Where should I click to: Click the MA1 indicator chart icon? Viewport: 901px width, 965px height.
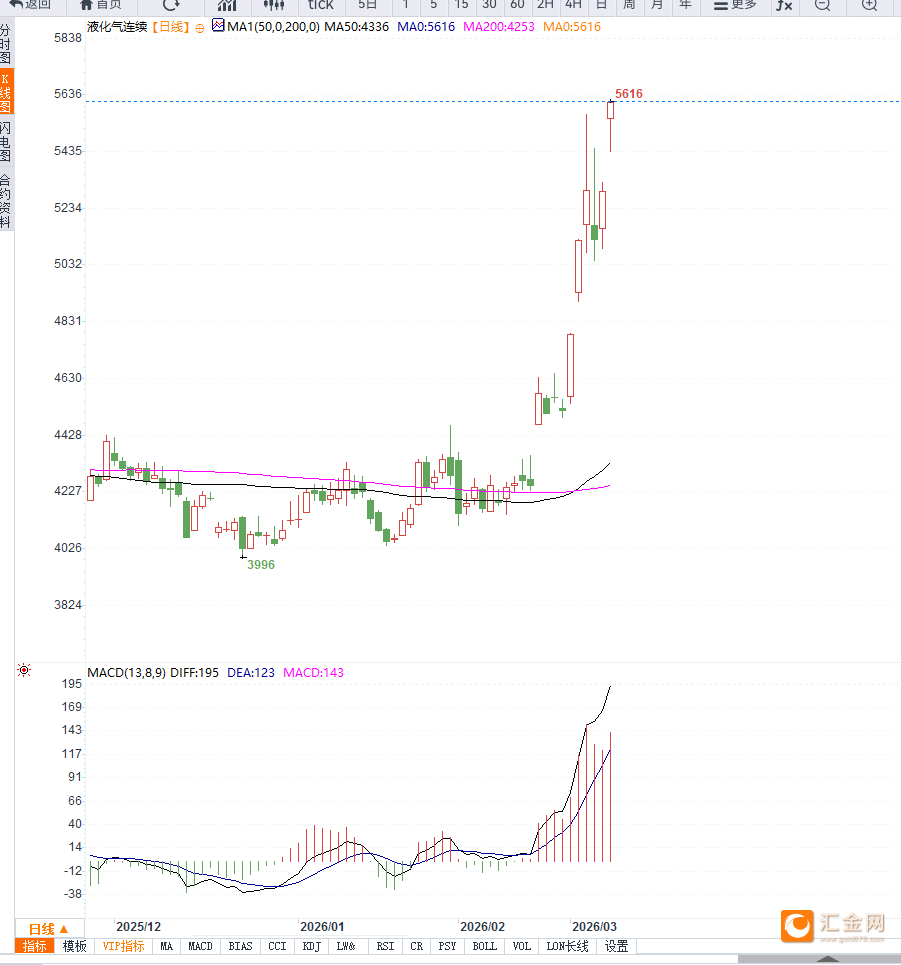(x=218, y=25)
